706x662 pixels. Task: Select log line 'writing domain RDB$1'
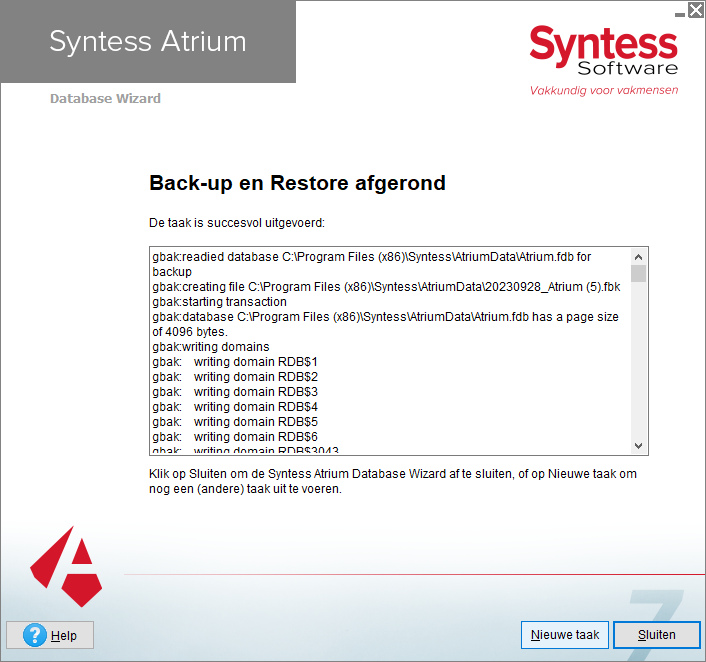[235, 362]
